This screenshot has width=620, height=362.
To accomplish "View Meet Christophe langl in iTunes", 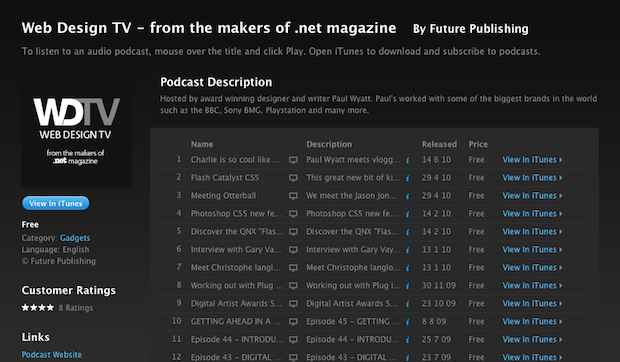I will (x=532, y=268).
